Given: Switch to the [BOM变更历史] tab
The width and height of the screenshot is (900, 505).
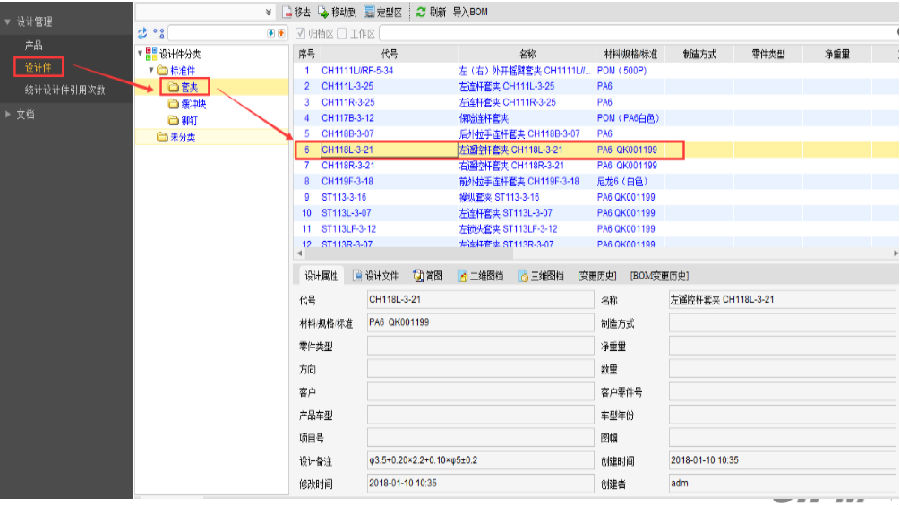Looking at the screenshot, I should click(659, 276).
